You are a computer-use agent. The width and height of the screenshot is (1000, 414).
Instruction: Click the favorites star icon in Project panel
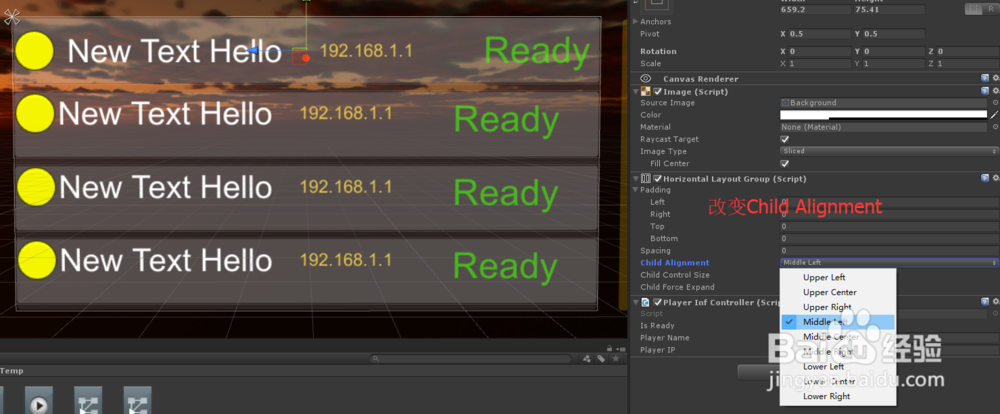pyautogui.click(x=615, y=359)
